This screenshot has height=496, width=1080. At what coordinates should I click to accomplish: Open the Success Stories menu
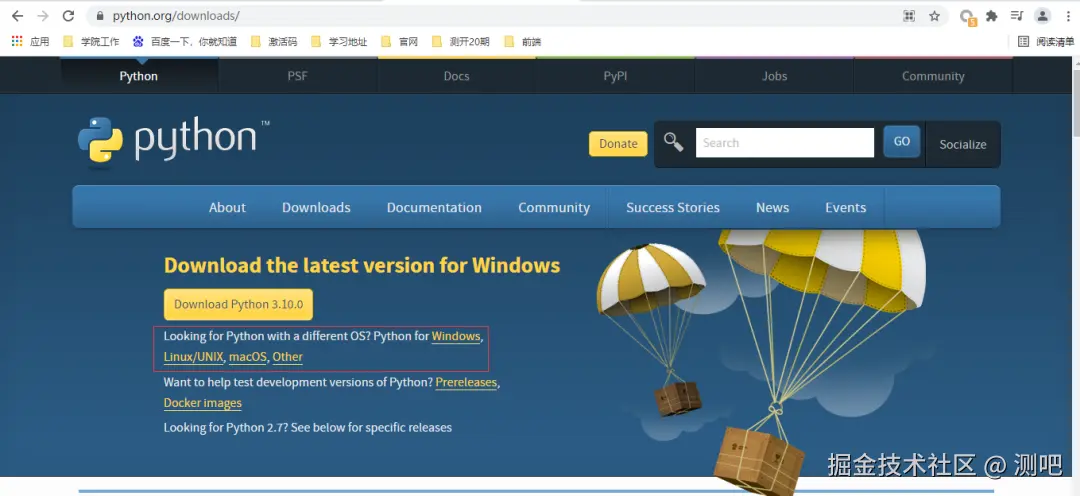pyautogui.click(x=673, y=207)
